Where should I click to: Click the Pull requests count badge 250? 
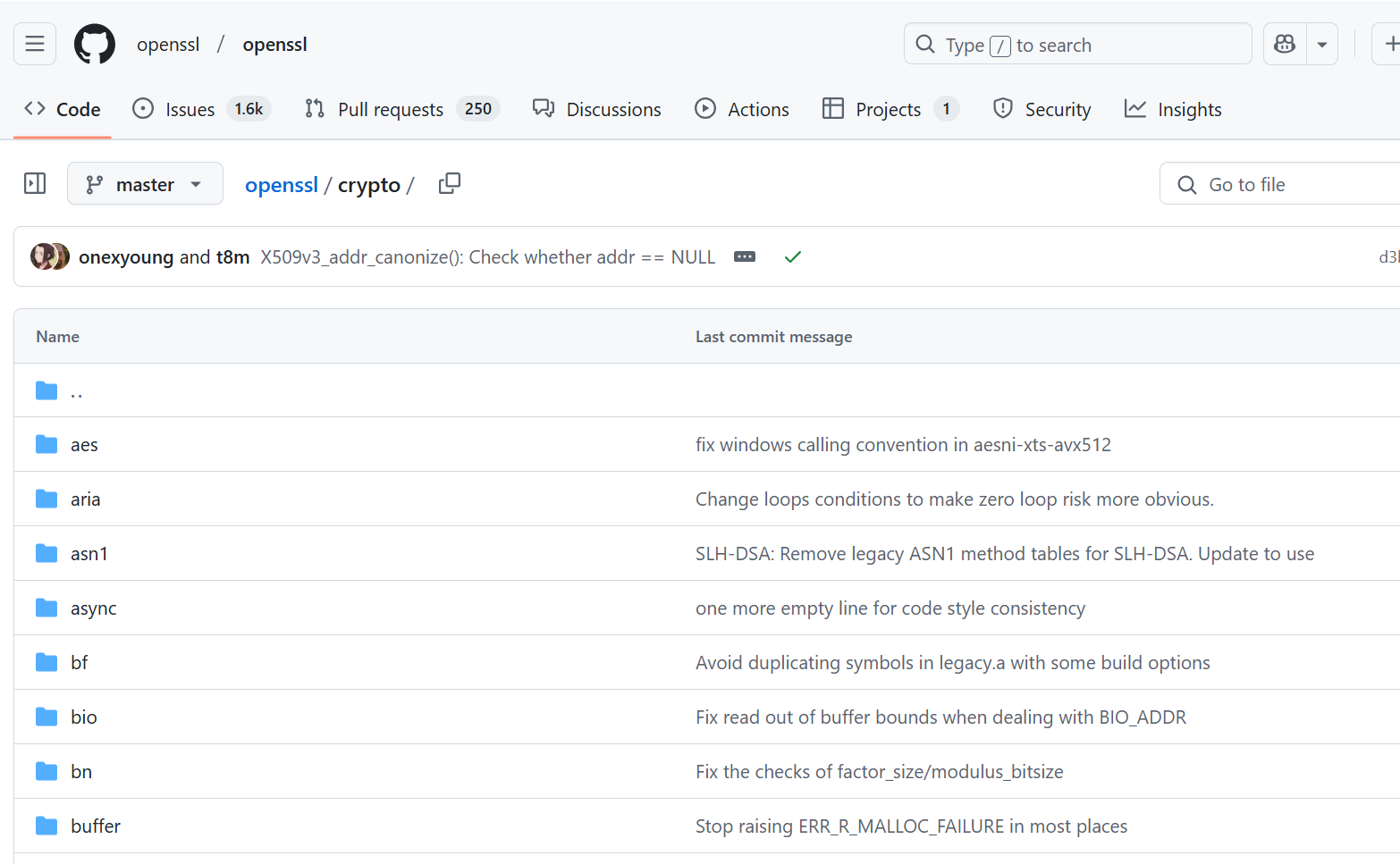[x=478, y=109]
